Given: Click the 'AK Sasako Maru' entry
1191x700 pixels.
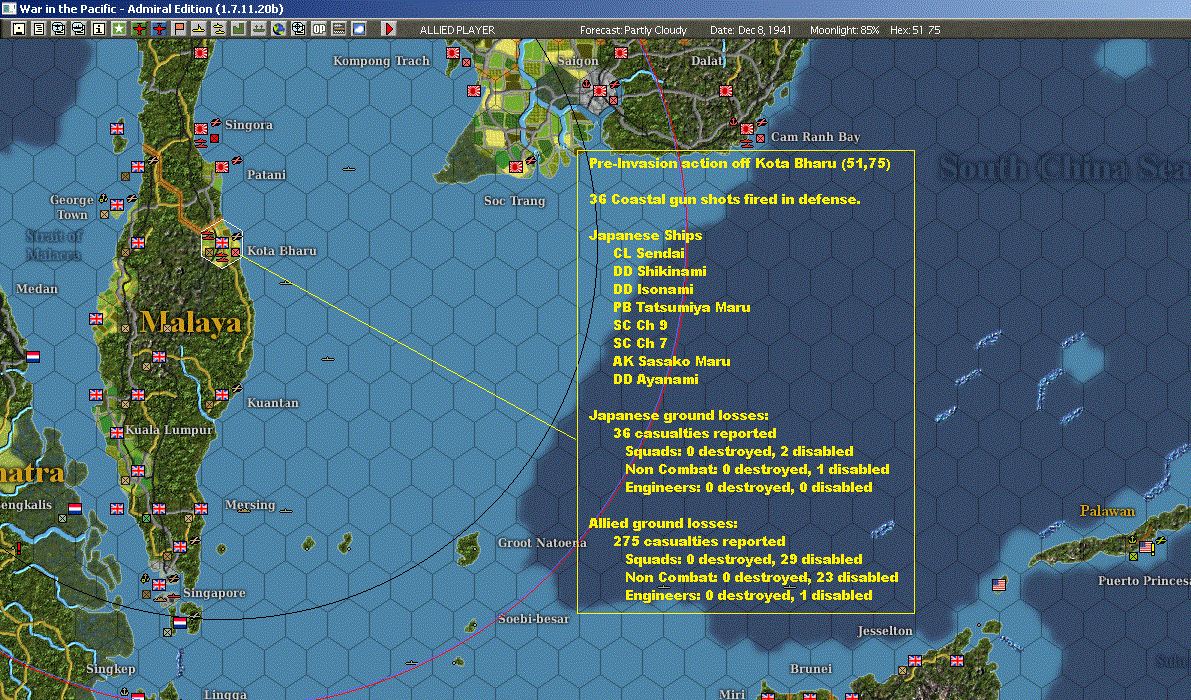Looking at the screenshot, I should point(671,361).
